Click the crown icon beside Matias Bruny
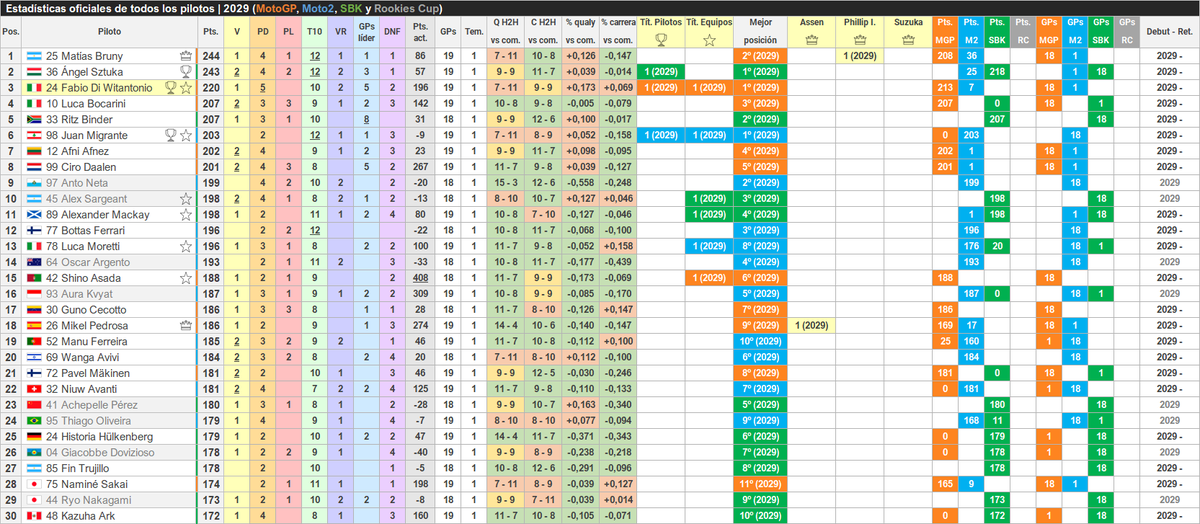 (x=186, y=56)
